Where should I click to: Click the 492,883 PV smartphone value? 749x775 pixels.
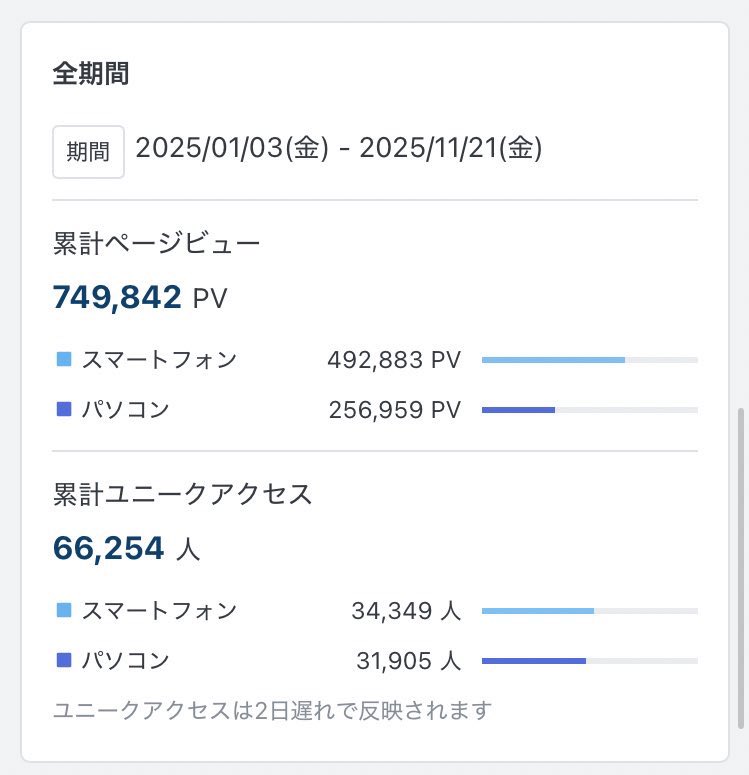tap(393, 360)
